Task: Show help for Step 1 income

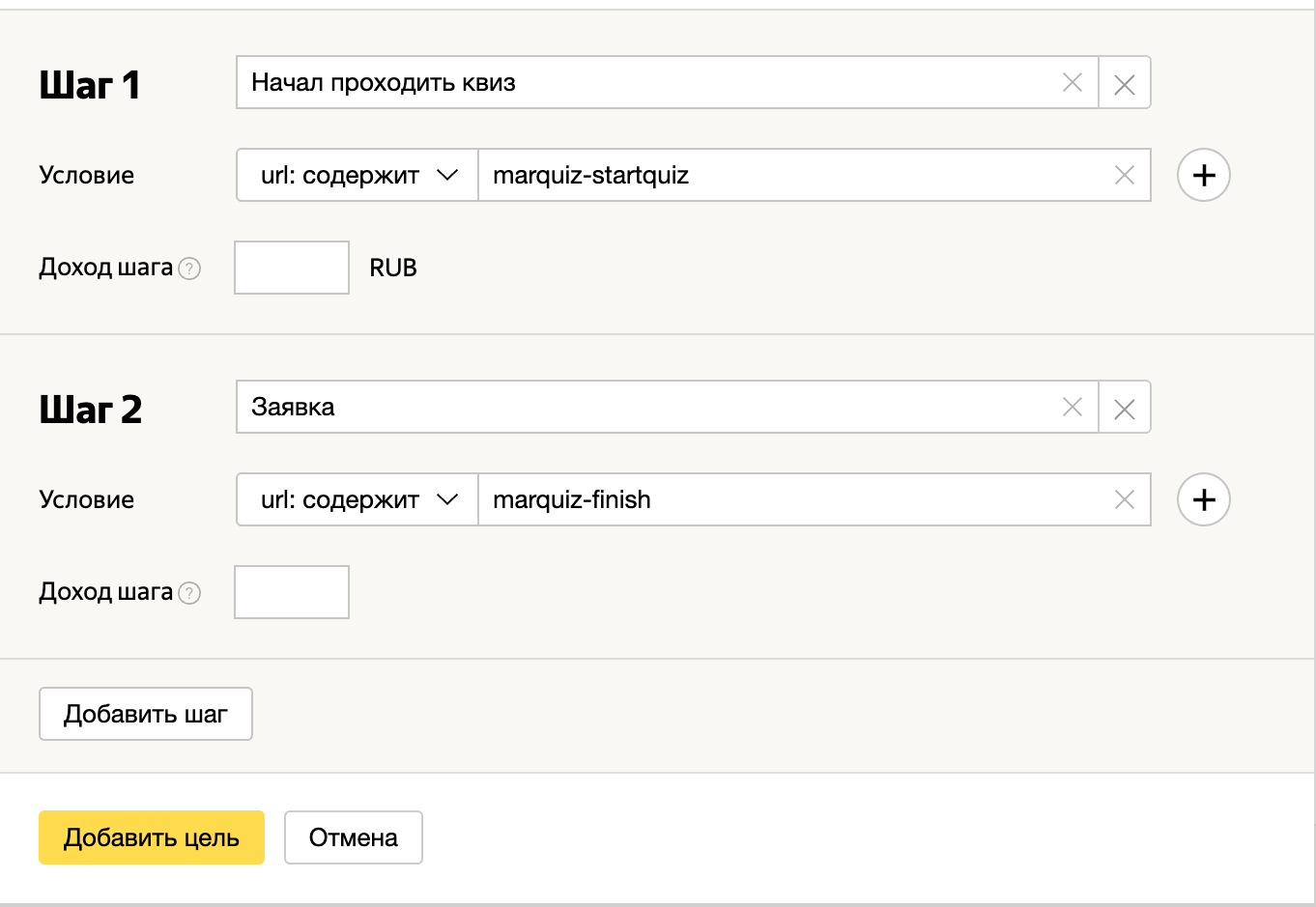Action: point(190,269)
